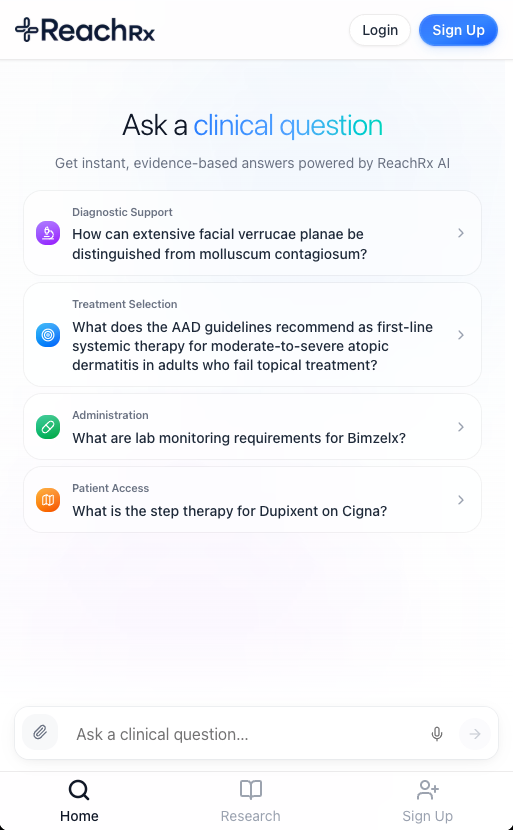Activate the microphone voice input
The width and height of the screenshot is (513, 830).
(437, 734)
